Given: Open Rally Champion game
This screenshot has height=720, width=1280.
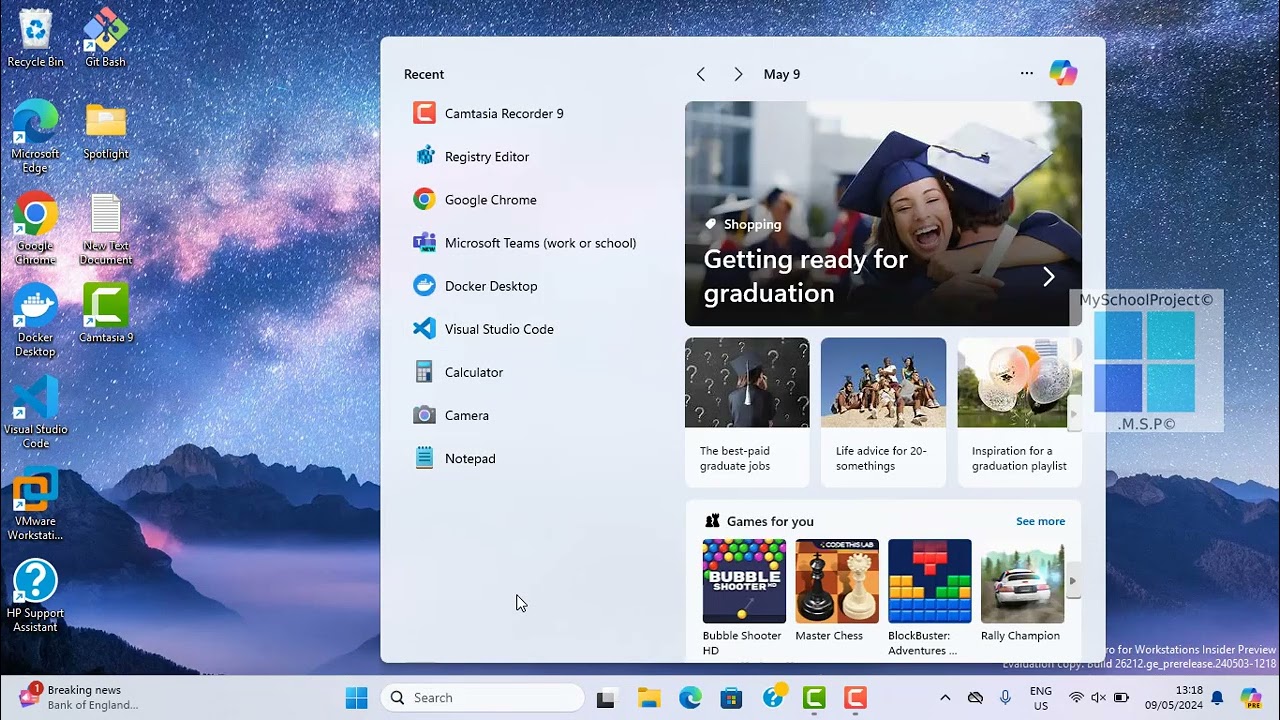Looking at the screenshot, I should click(x=1022, y=591).
